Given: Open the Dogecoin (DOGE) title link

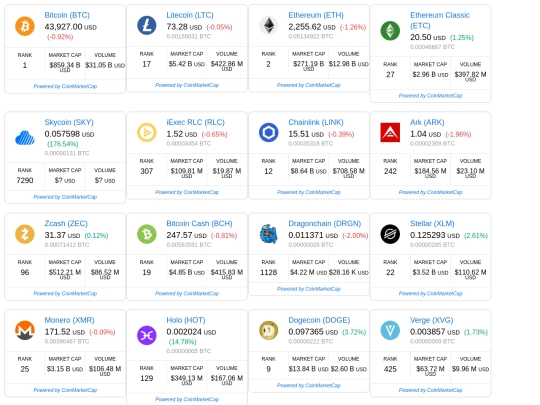Looking at the screenshot, I should click(319, 320).
